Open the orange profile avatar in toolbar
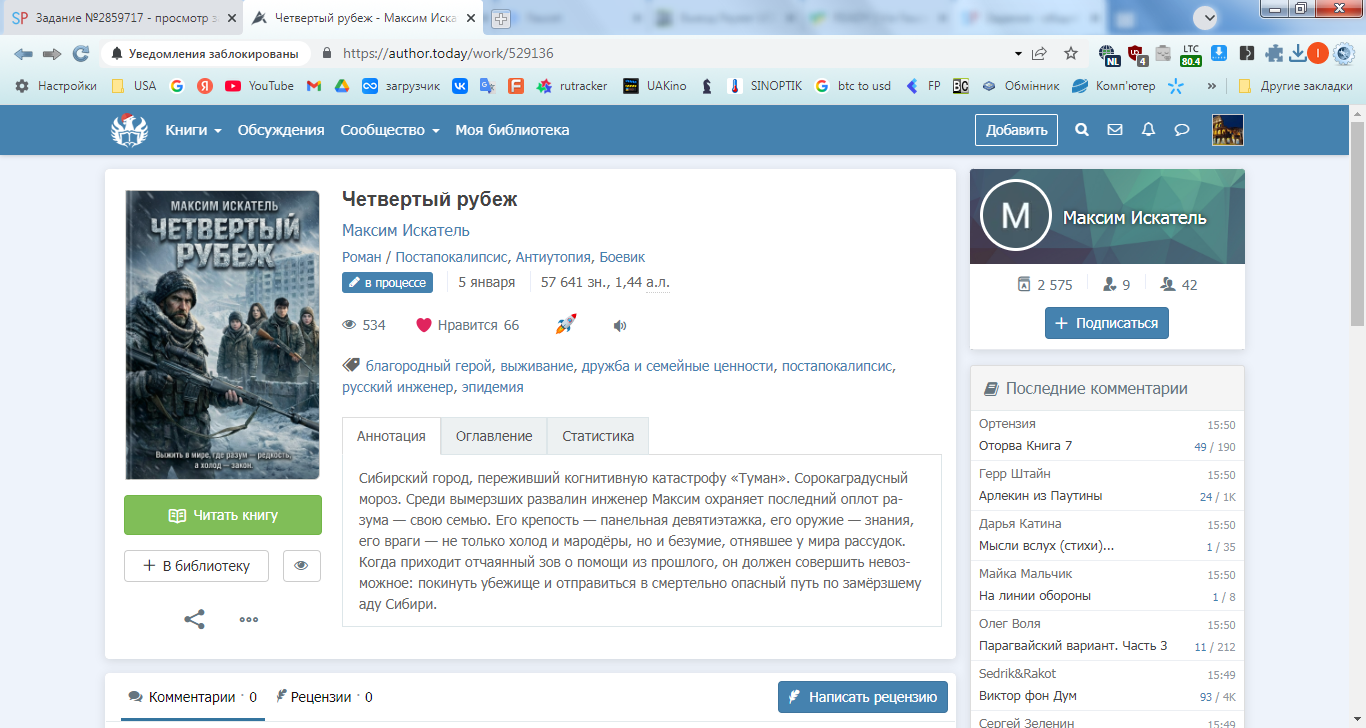Image resolution: width=1366 pixels, height=728 pixels. 1319,53
